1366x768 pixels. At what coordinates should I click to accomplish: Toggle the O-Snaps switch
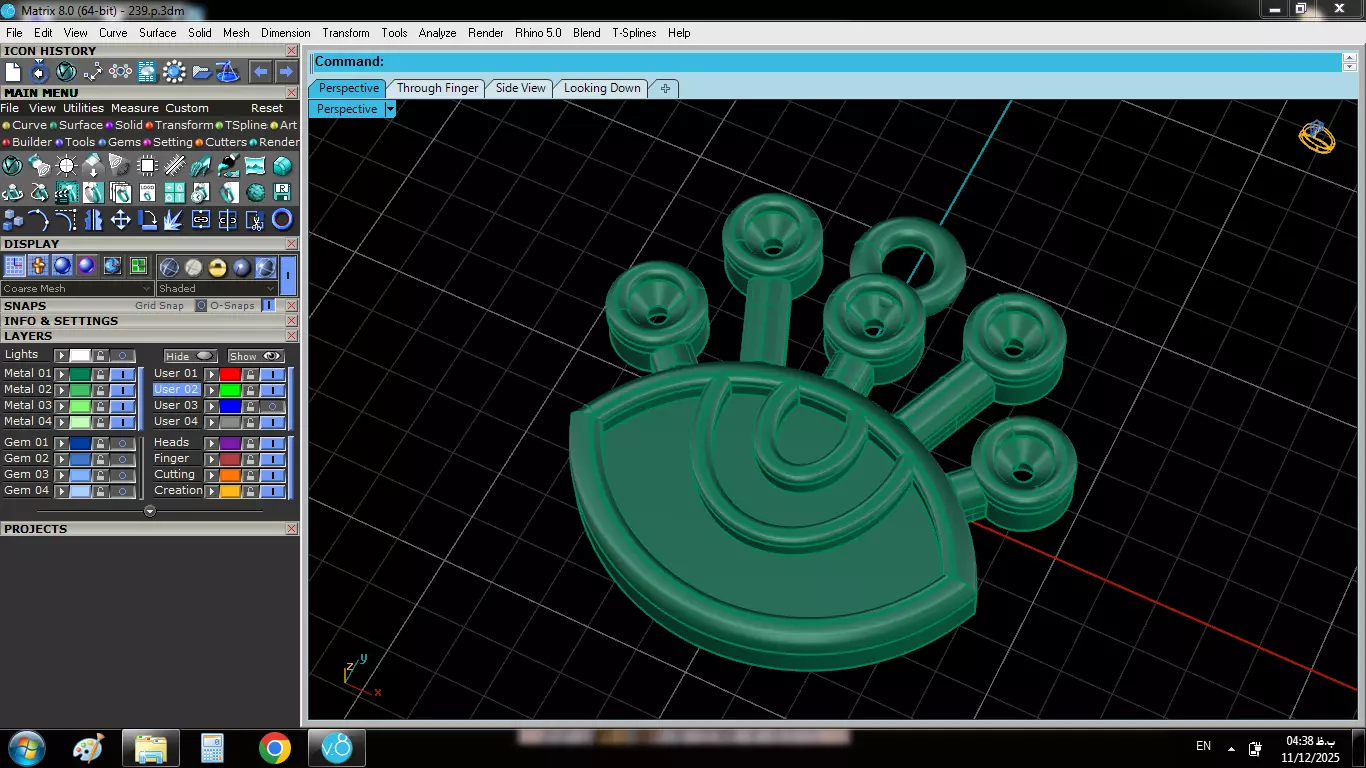[268, 305]
